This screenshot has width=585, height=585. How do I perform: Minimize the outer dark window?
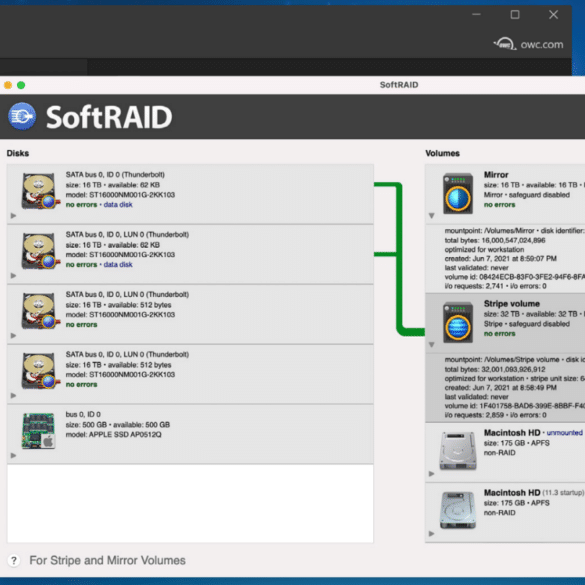[x=476, y=15]
